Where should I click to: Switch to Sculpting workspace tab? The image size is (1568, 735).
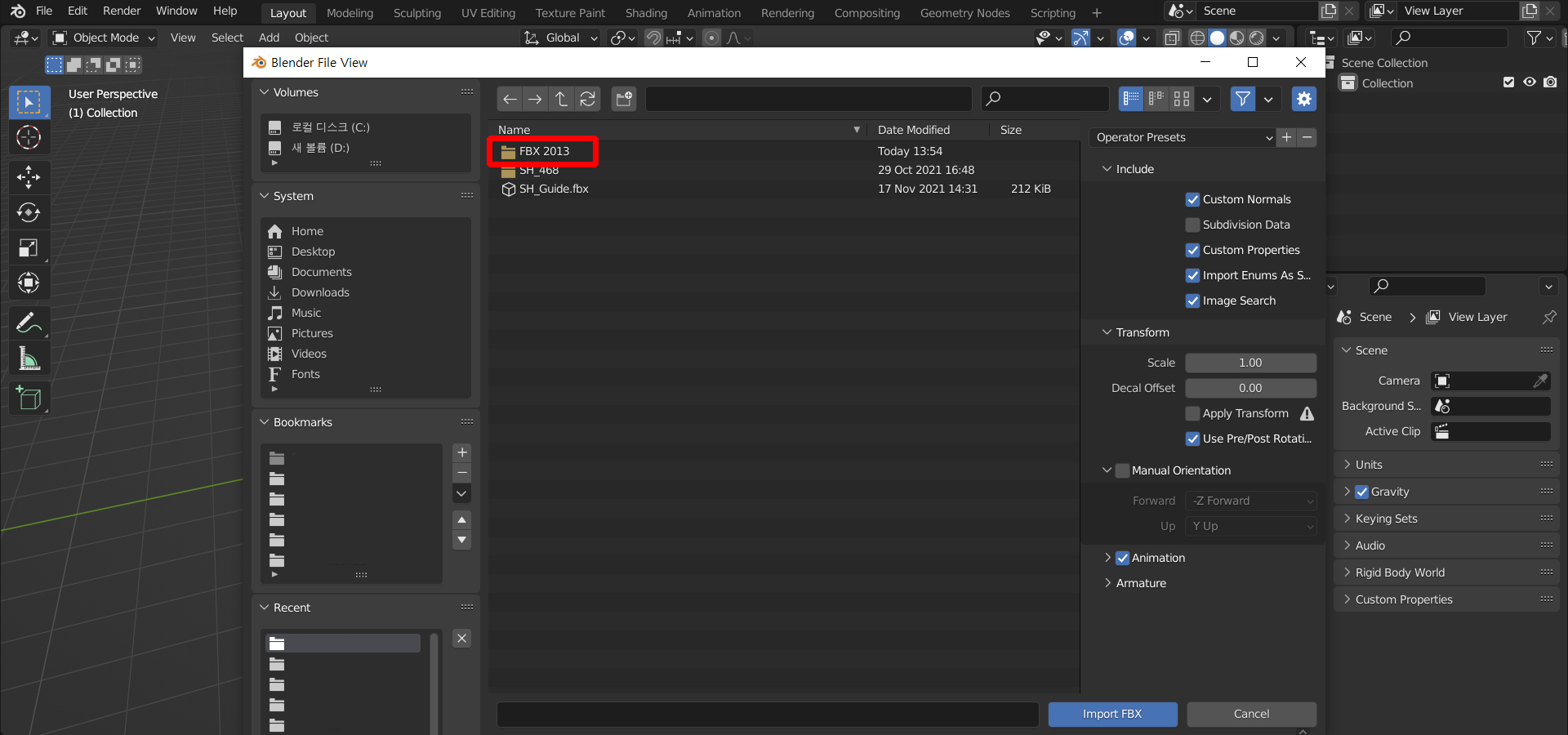[417, 13]
